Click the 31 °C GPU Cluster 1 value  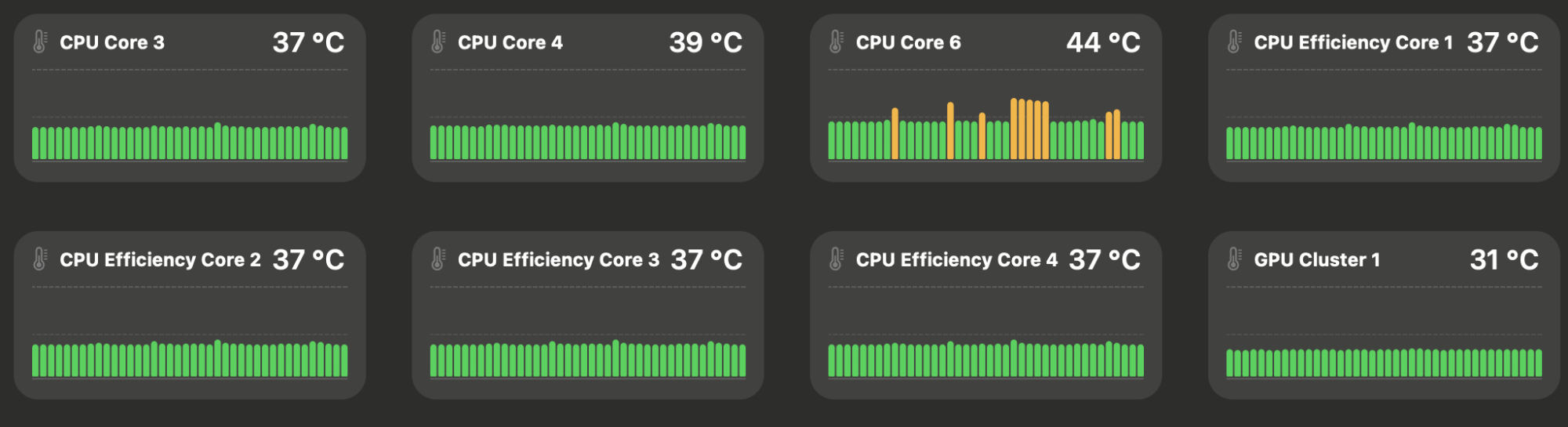coord(1503,259)
